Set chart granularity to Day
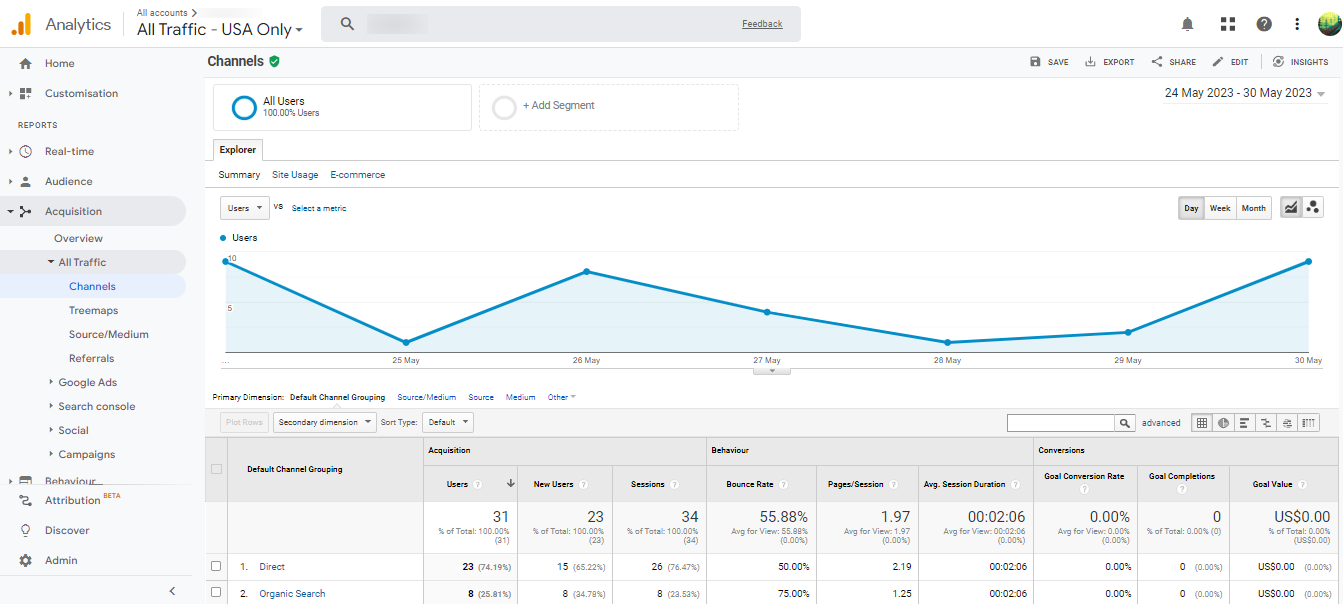 [1191, 208]
